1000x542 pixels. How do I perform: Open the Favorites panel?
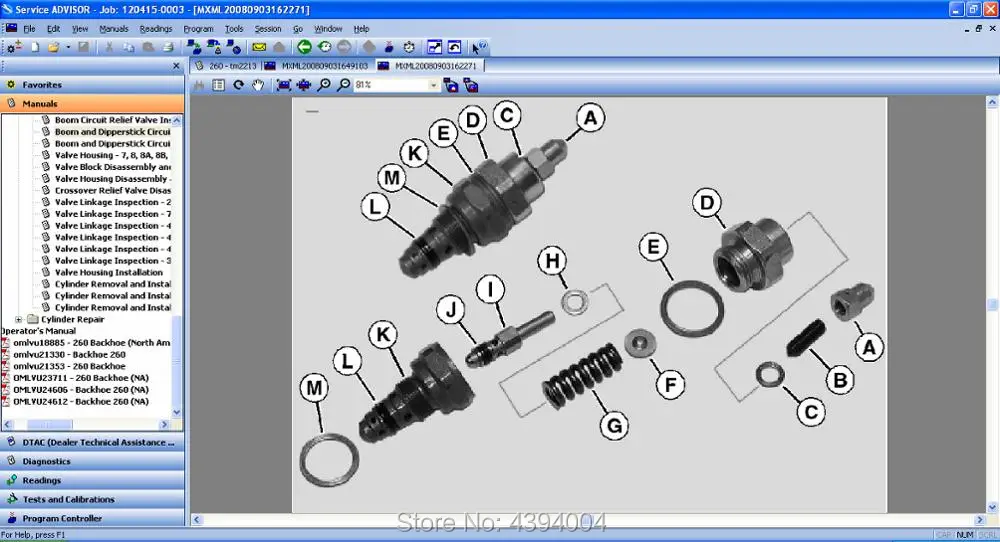click(92, 85)
